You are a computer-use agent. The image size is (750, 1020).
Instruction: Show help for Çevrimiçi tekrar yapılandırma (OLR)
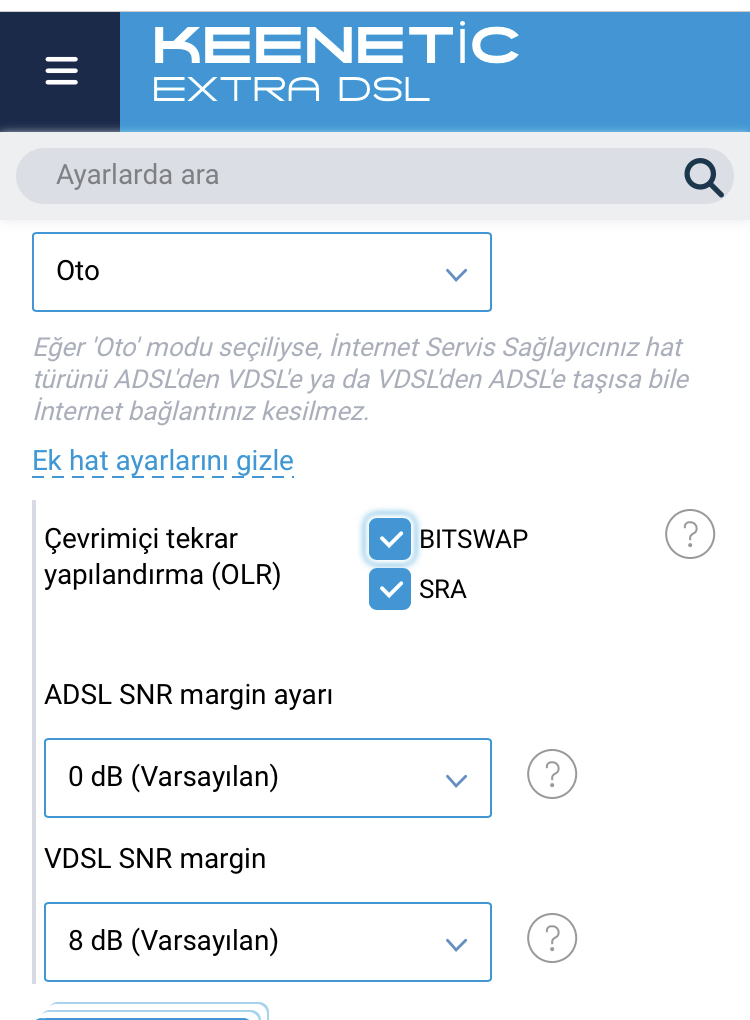(690, 534)
